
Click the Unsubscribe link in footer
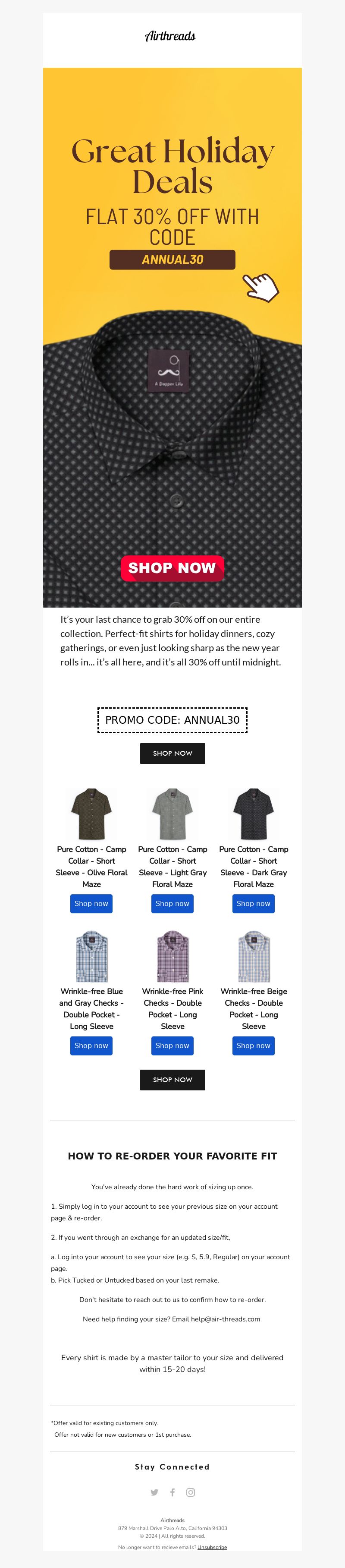coord(212,1547)
